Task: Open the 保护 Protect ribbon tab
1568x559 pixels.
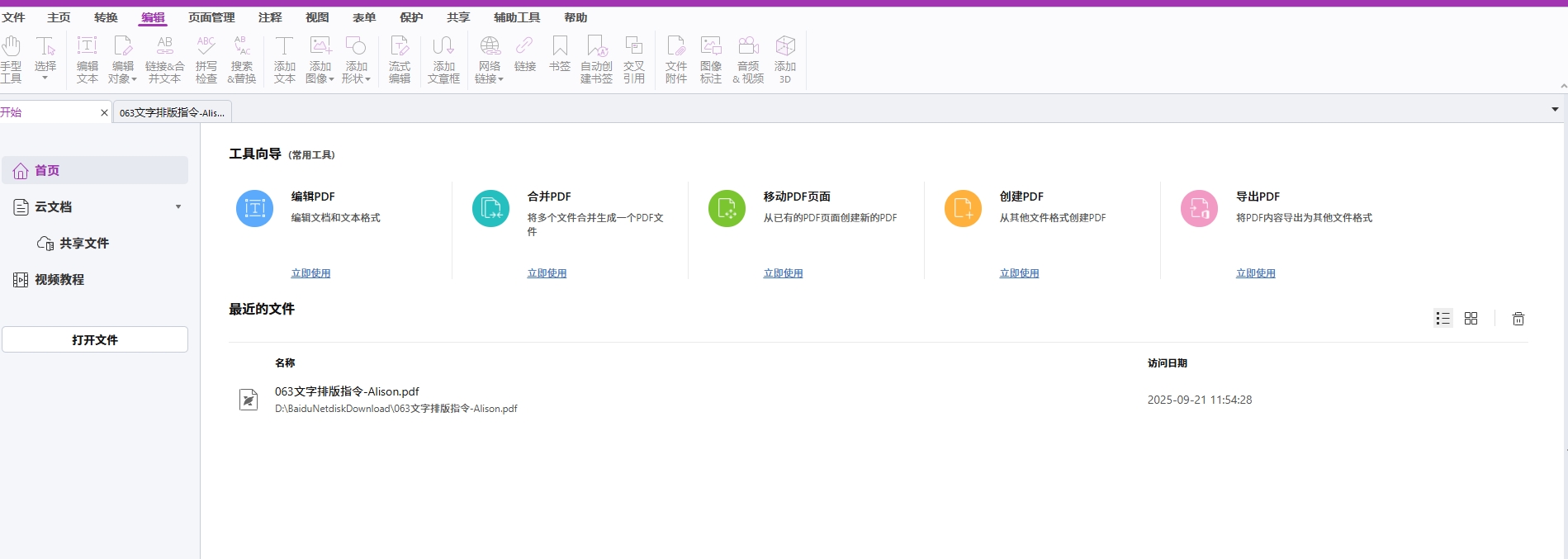Action: click(x=411, y=17)
